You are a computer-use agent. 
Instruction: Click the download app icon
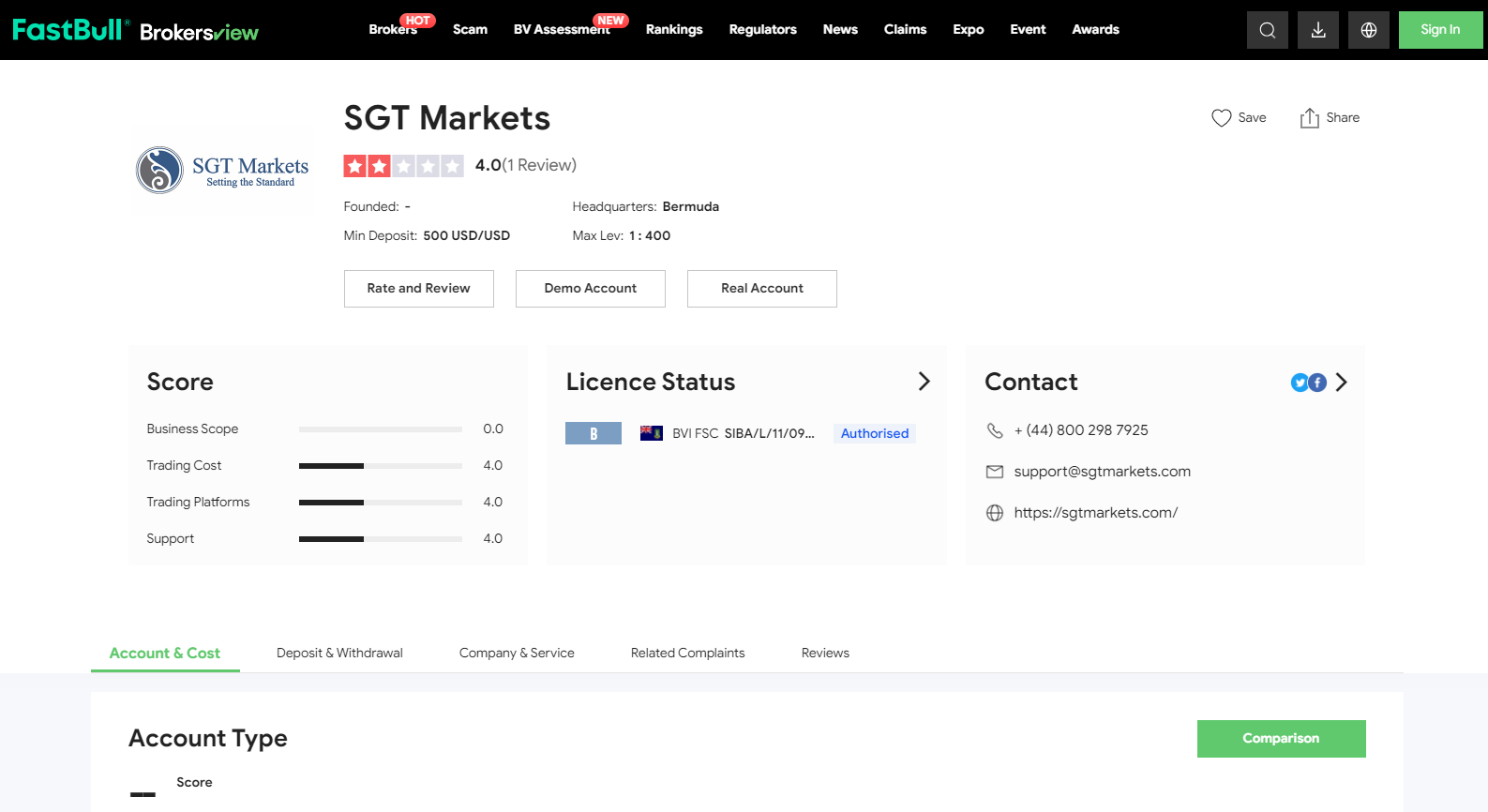point(1317,30)
